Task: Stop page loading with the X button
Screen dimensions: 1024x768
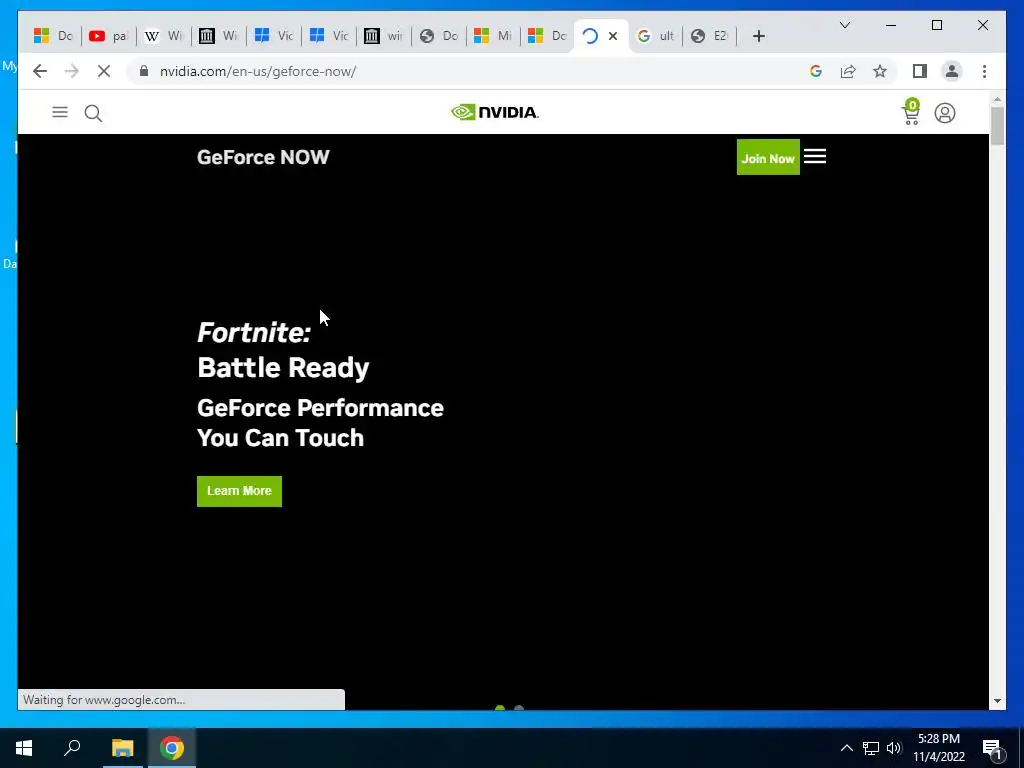Action: coord(104,71)
